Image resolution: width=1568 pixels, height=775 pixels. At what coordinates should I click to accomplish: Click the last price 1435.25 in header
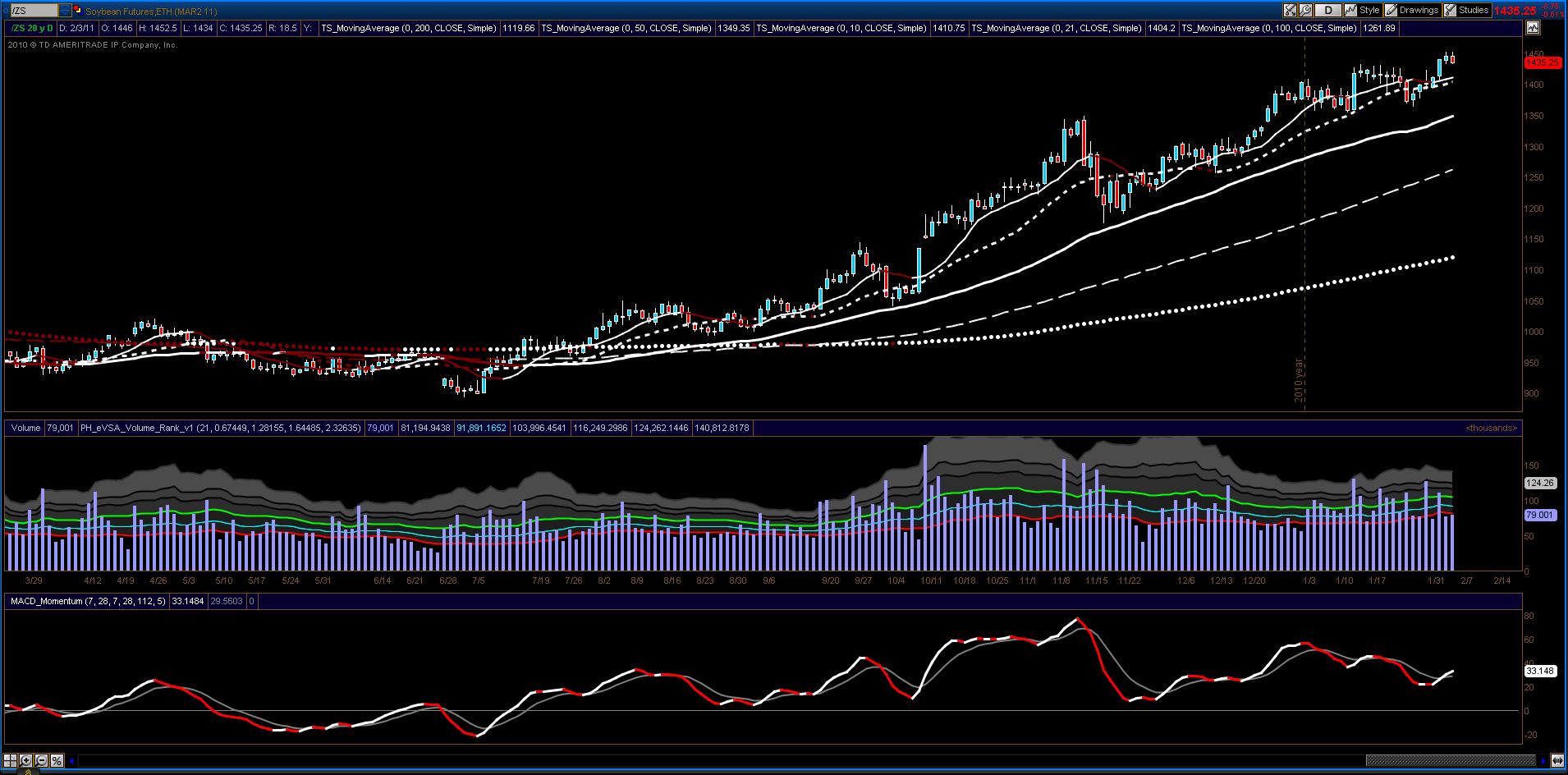(1515, 11)
